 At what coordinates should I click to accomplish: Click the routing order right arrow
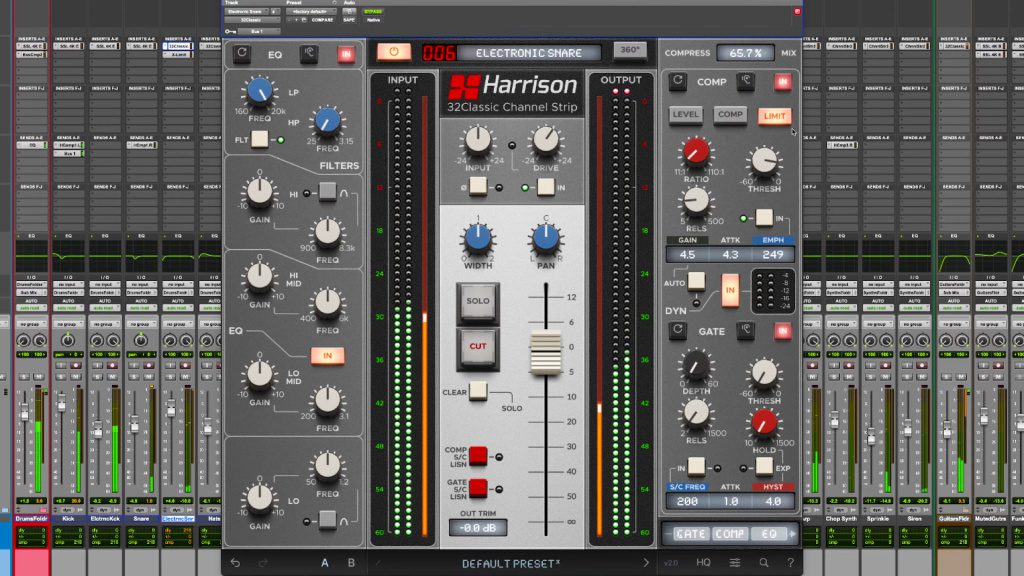click(x=792, y=534)
